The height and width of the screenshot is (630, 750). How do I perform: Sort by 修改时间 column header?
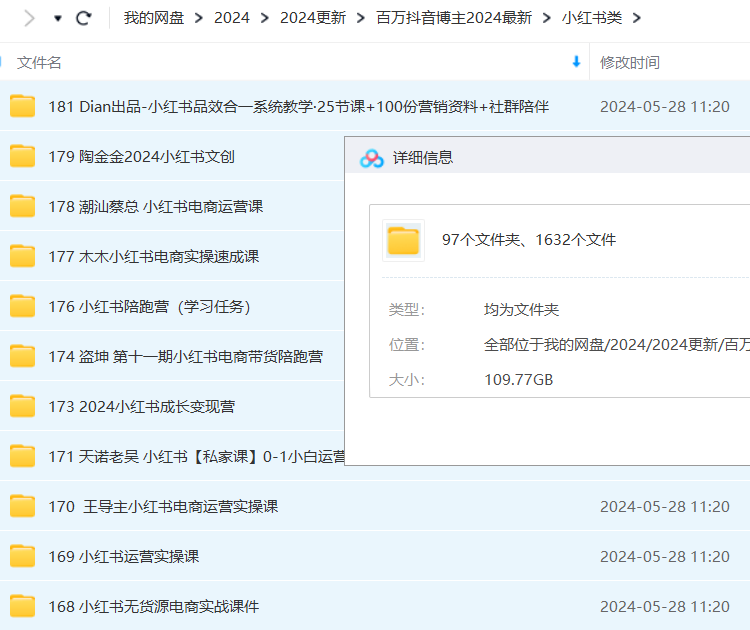pyautogui.click(x=629, y=62)
